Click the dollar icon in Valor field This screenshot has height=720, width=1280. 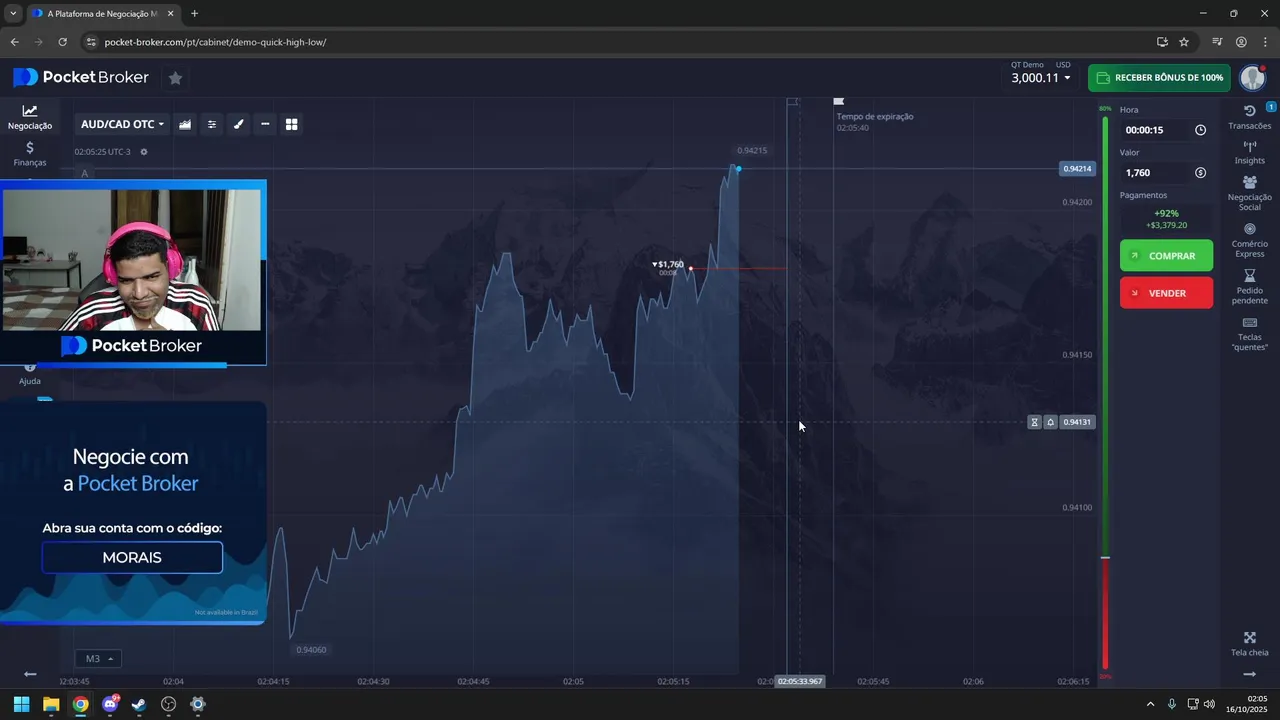click(x=1200, y=173)
